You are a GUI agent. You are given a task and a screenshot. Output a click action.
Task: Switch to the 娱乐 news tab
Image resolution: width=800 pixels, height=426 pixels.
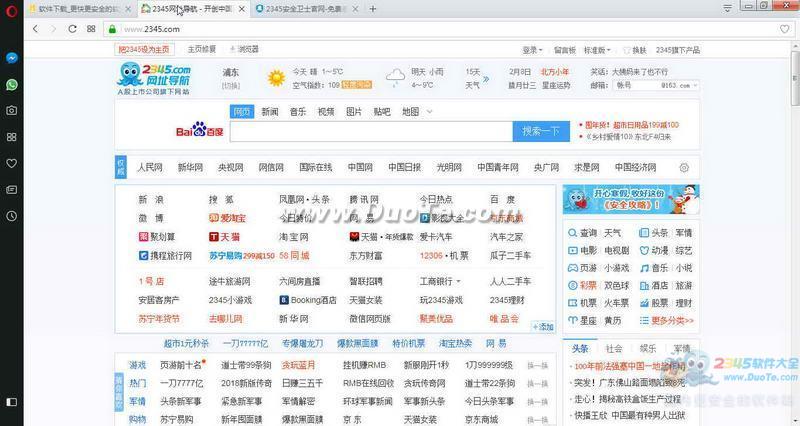click(648, 349)
